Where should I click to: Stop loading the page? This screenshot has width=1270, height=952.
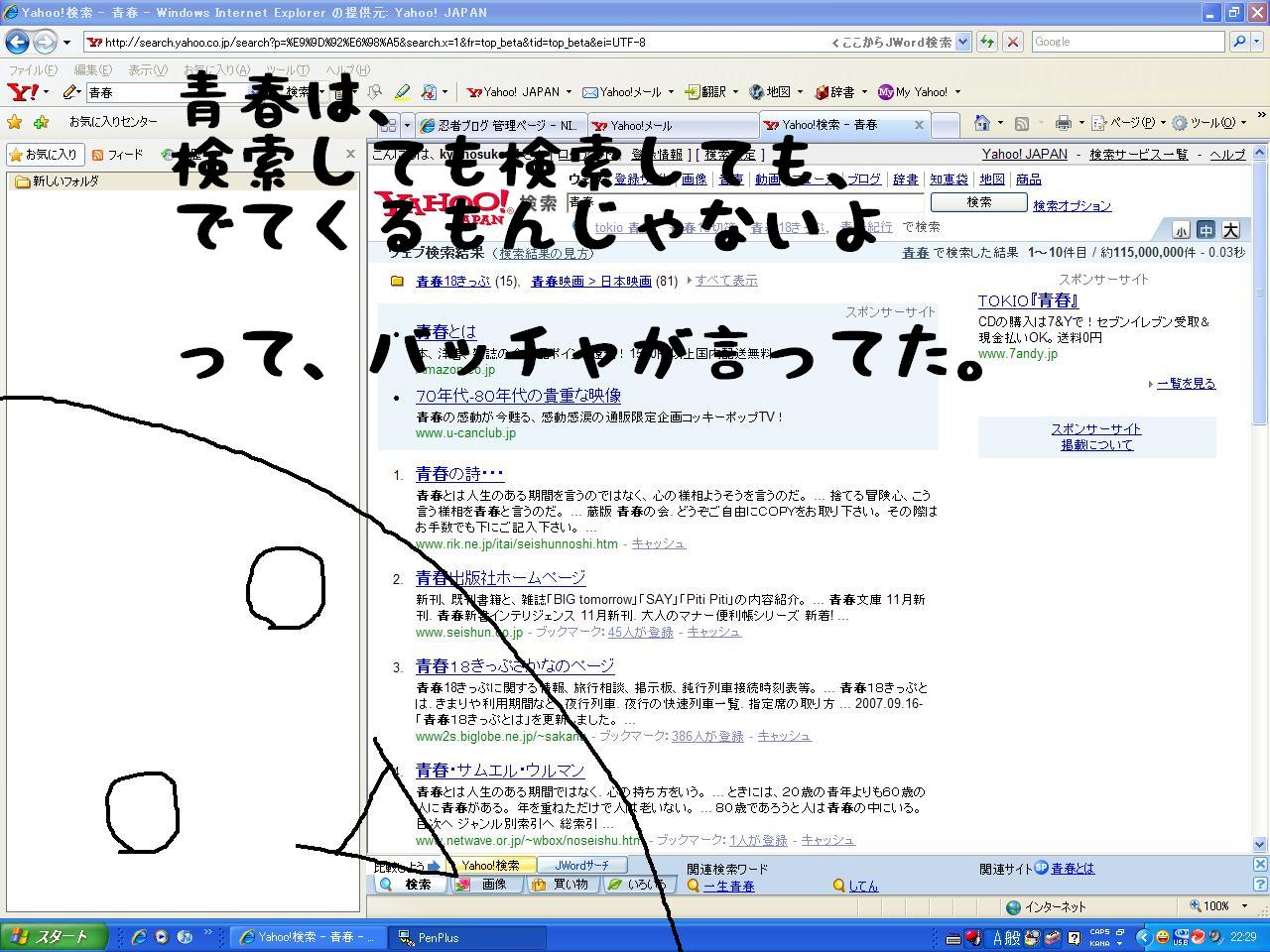pyautogui.click(x=1013, y=42)
